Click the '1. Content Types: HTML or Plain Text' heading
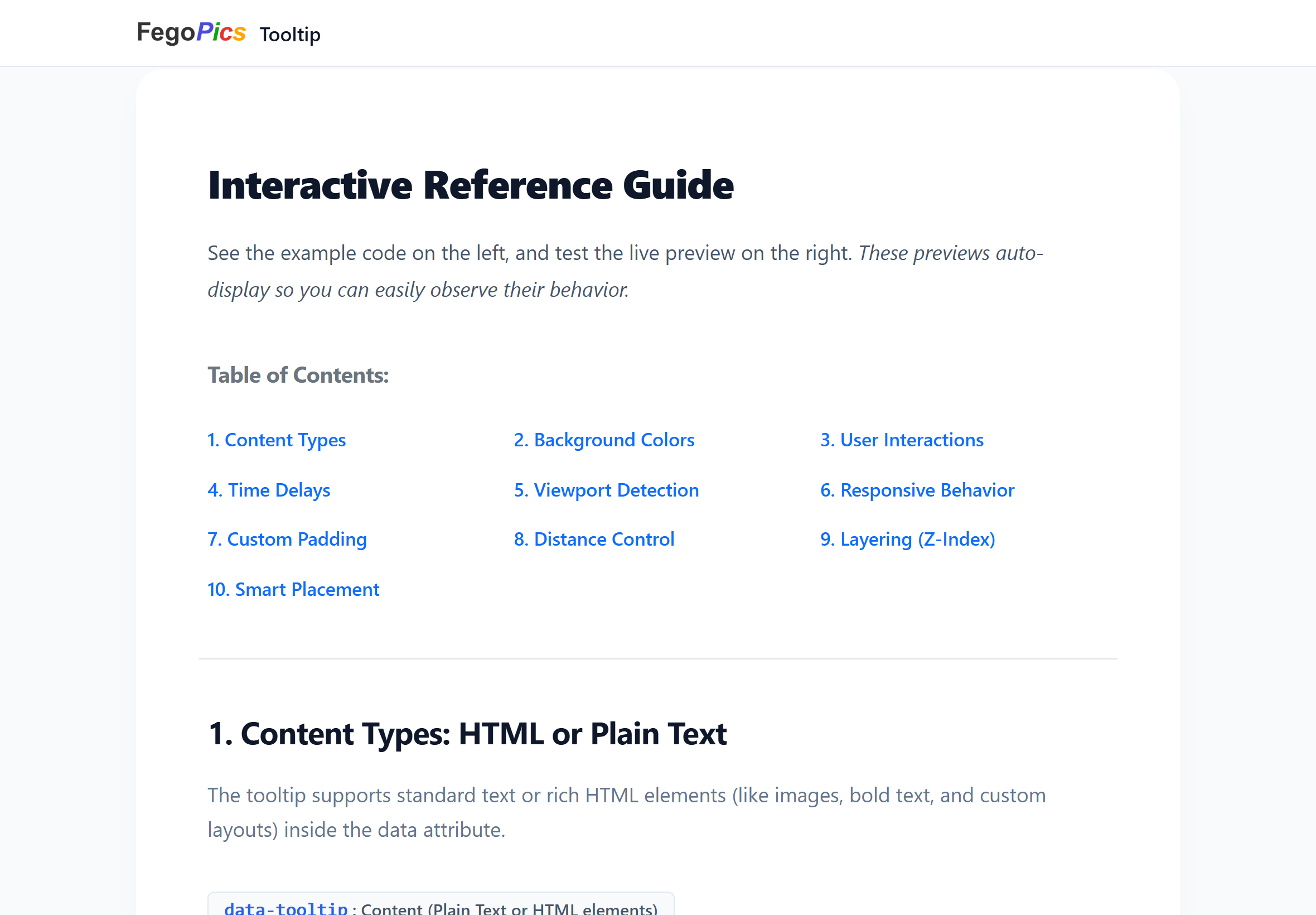 [467, 734]
